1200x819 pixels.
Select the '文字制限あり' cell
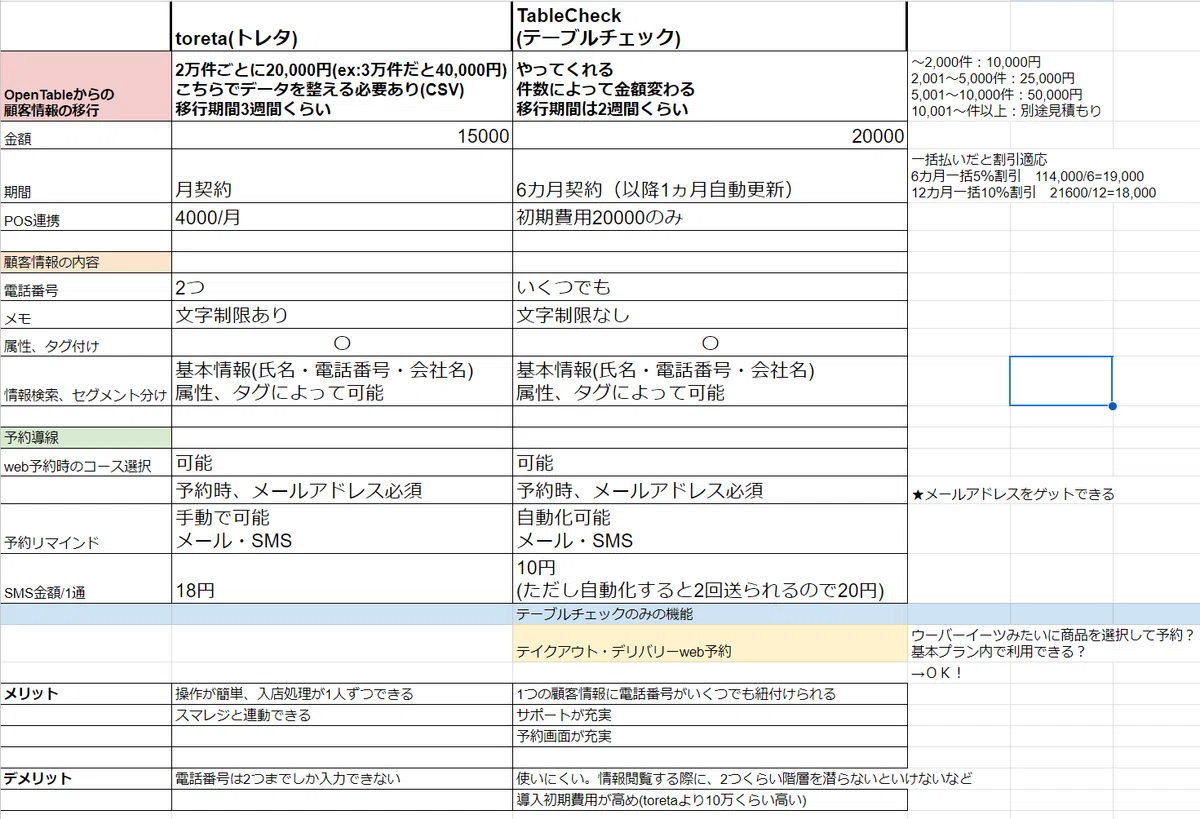pos(341,315)
